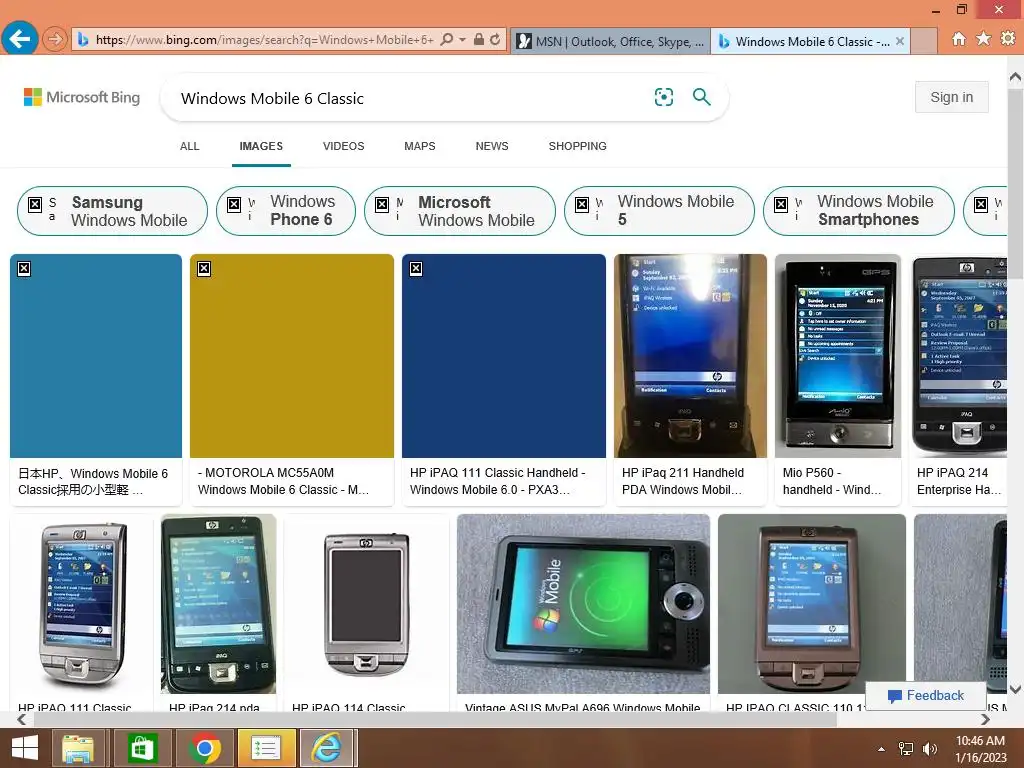This screenshot has width=1024, height=768.
Task: Select the IMAGES tab
Action: (x=261, y=146)
